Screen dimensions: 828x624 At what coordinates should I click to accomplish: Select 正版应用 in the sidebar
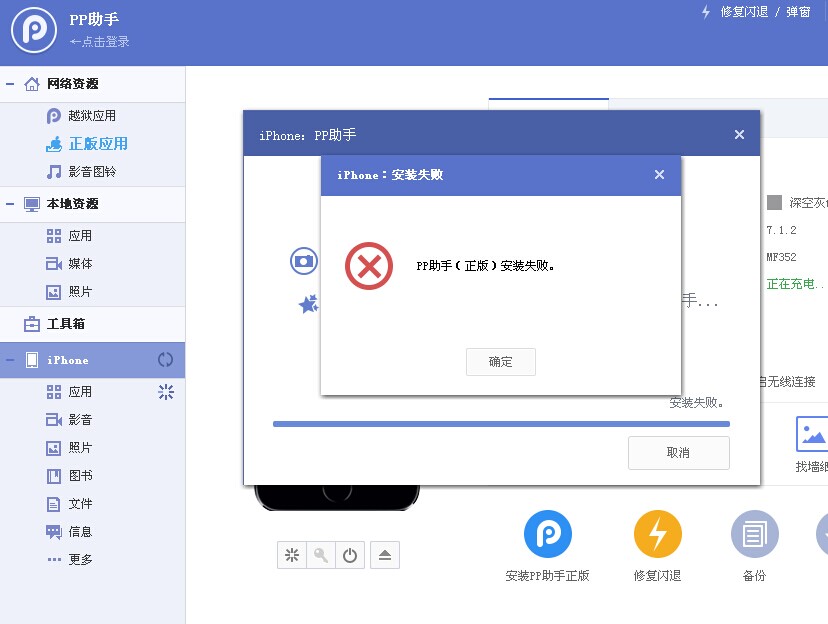98,144
